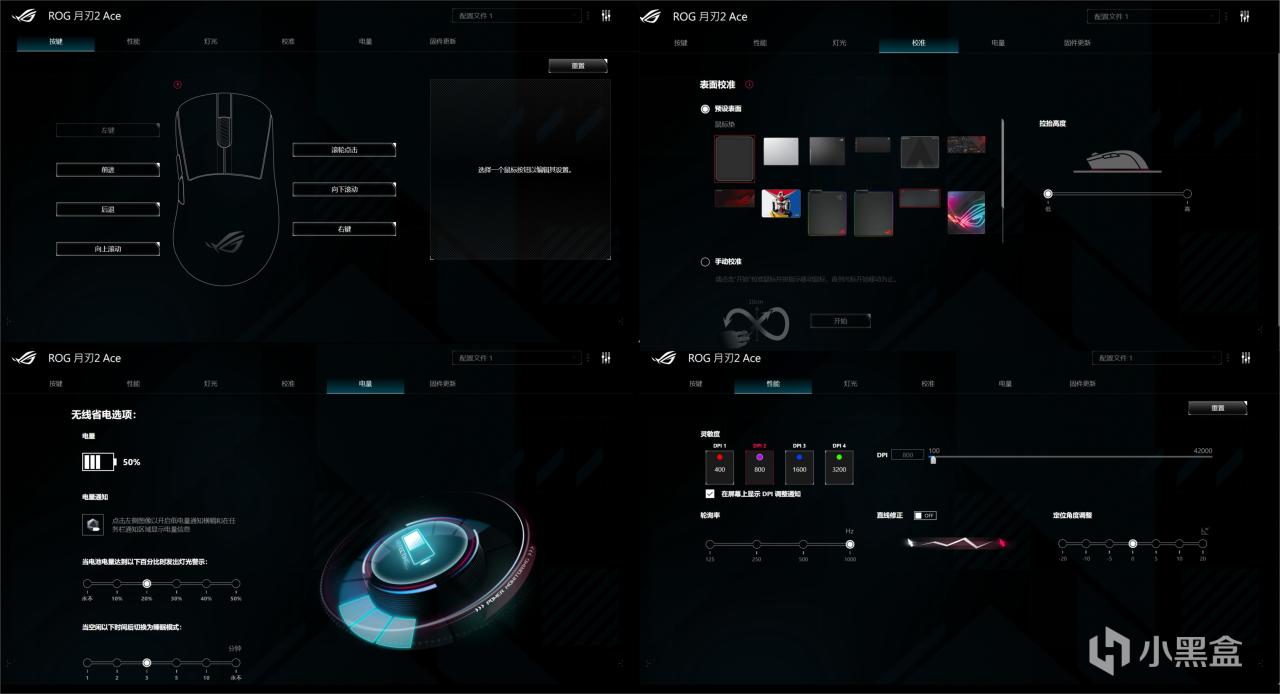Set battery warning threshold to 30%

click(176, 583)
